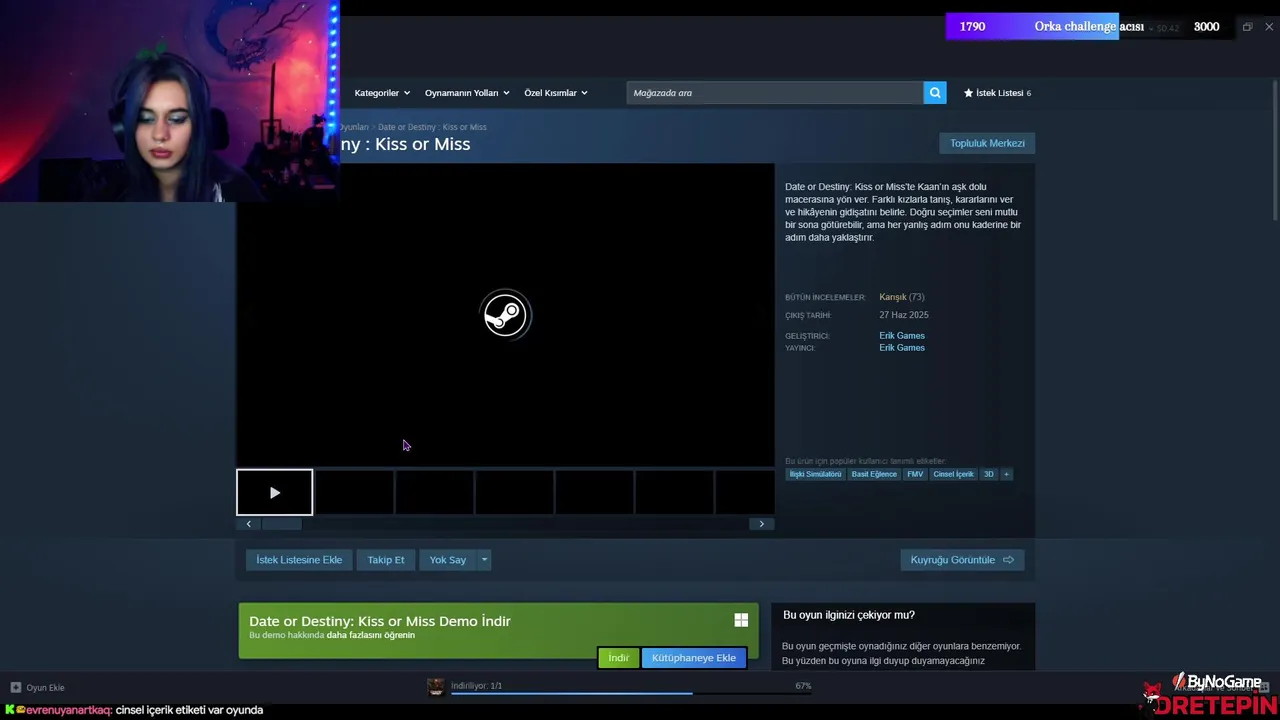The image size is (1280, 720).
Task: Click the green İndir button
Action: tap(619, 658)
